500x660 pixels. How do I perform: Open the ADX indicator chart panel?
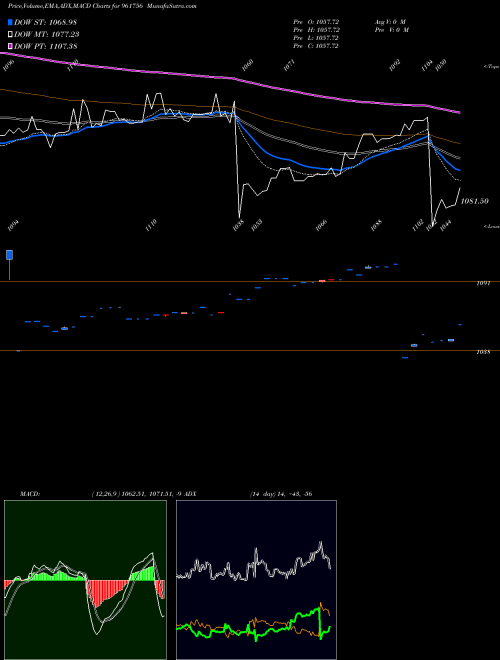(x=256, y=580)
